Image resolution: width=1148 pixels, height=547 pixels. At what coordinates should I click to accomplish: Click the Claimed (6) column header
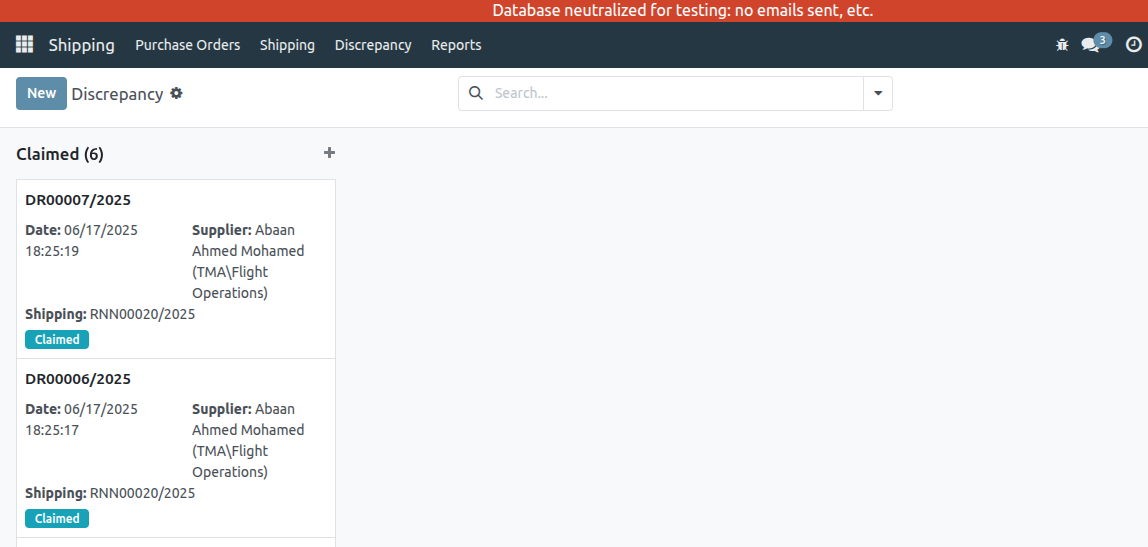click(60, 154)
